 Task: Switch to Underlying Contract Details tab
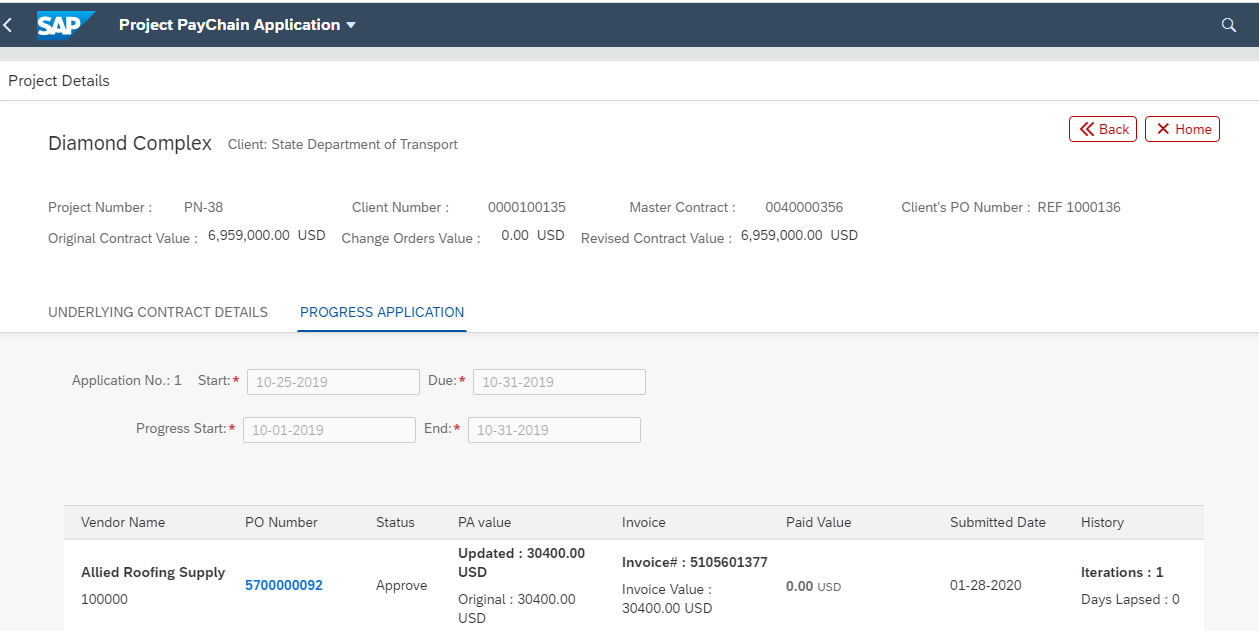(158, 312)
